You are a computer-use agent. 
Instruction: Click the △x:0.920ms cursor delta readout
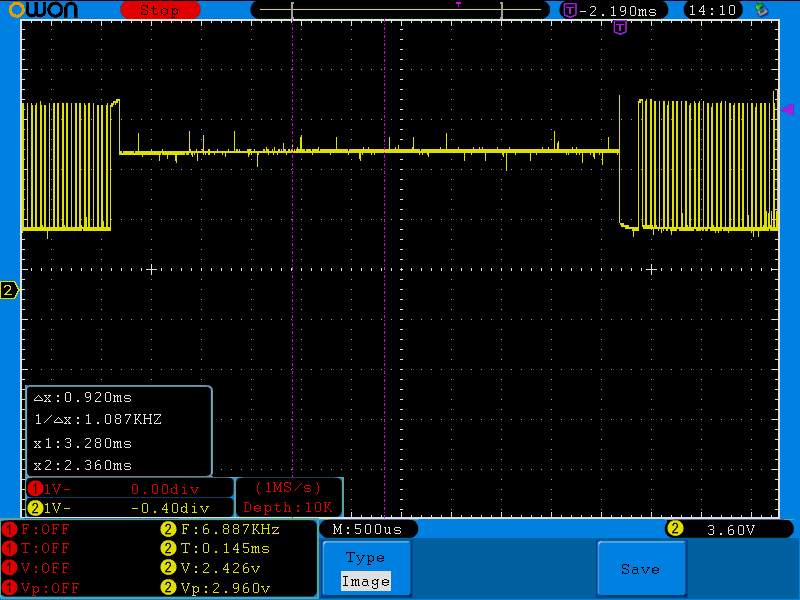(x=83, y=397)
